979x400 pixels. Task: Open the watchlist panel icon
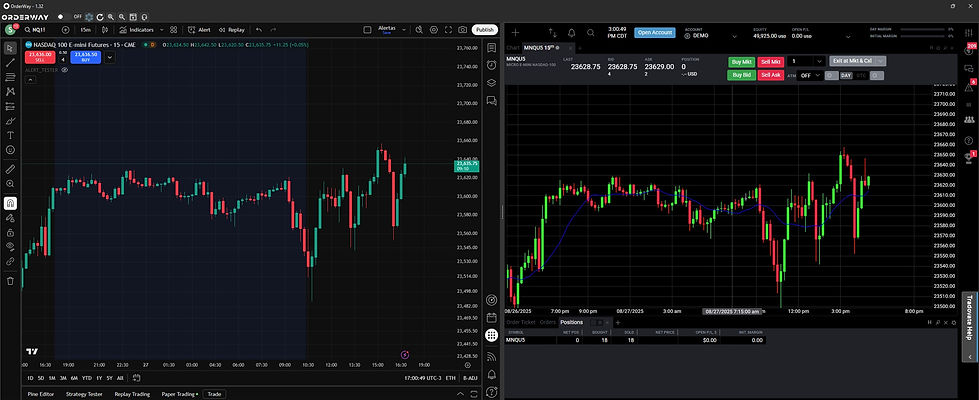491,47
